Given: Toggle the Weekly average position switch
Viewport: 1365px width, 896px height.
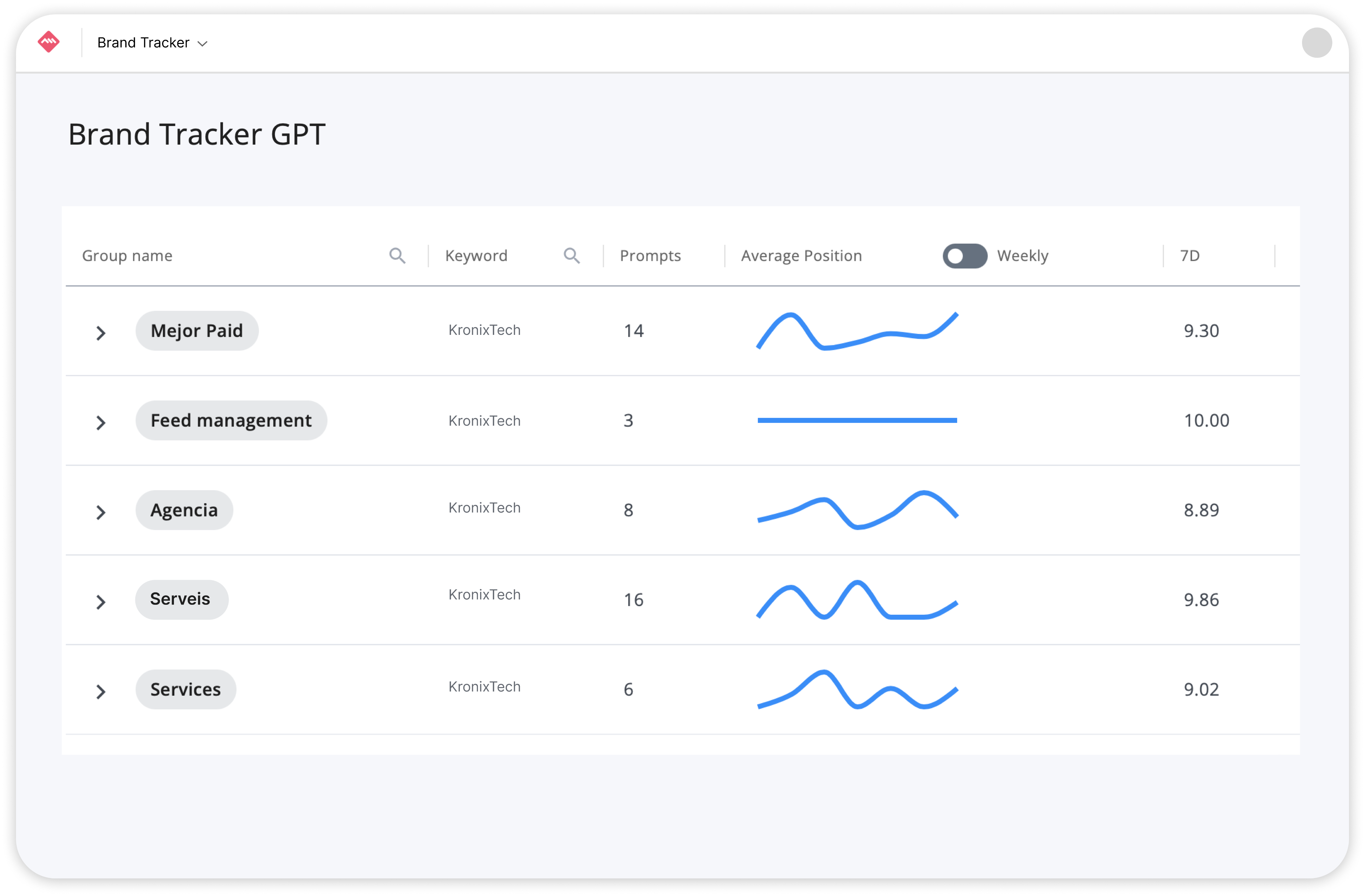Looking at the screenshot, I should [x=965, y=256].
